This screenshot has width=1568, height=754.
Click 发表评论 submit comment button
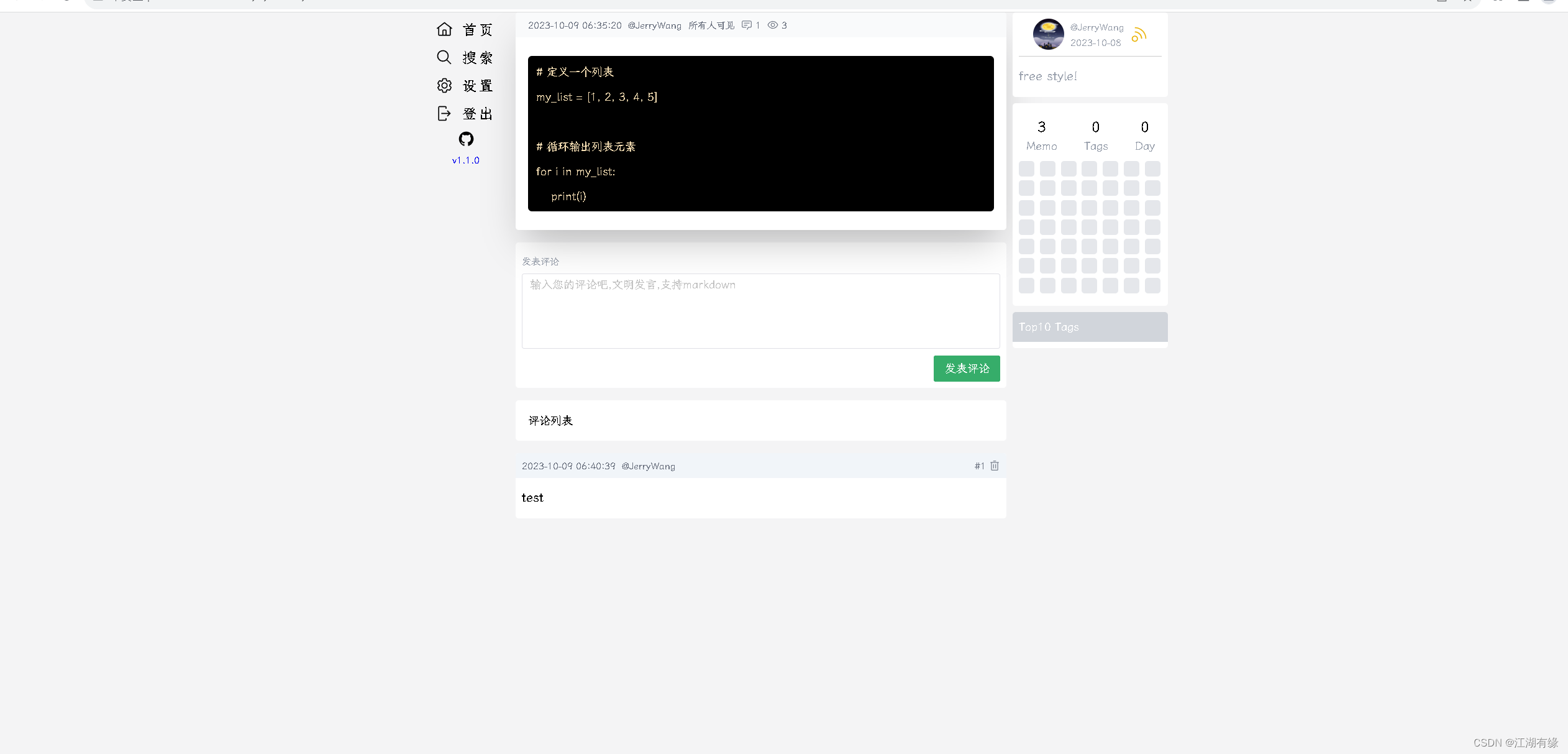966,368
